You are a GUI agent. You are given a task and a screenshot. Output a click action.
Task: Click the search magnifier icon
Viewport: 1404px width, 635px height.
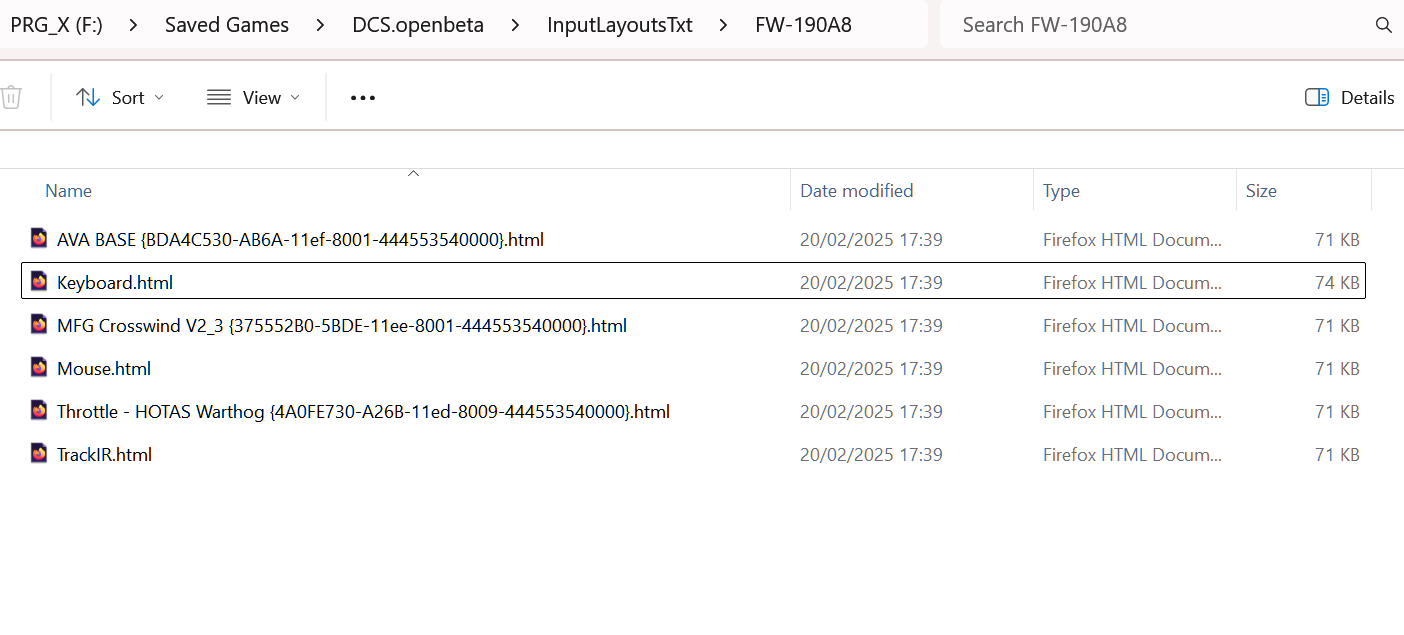(x=1384, y=25)
